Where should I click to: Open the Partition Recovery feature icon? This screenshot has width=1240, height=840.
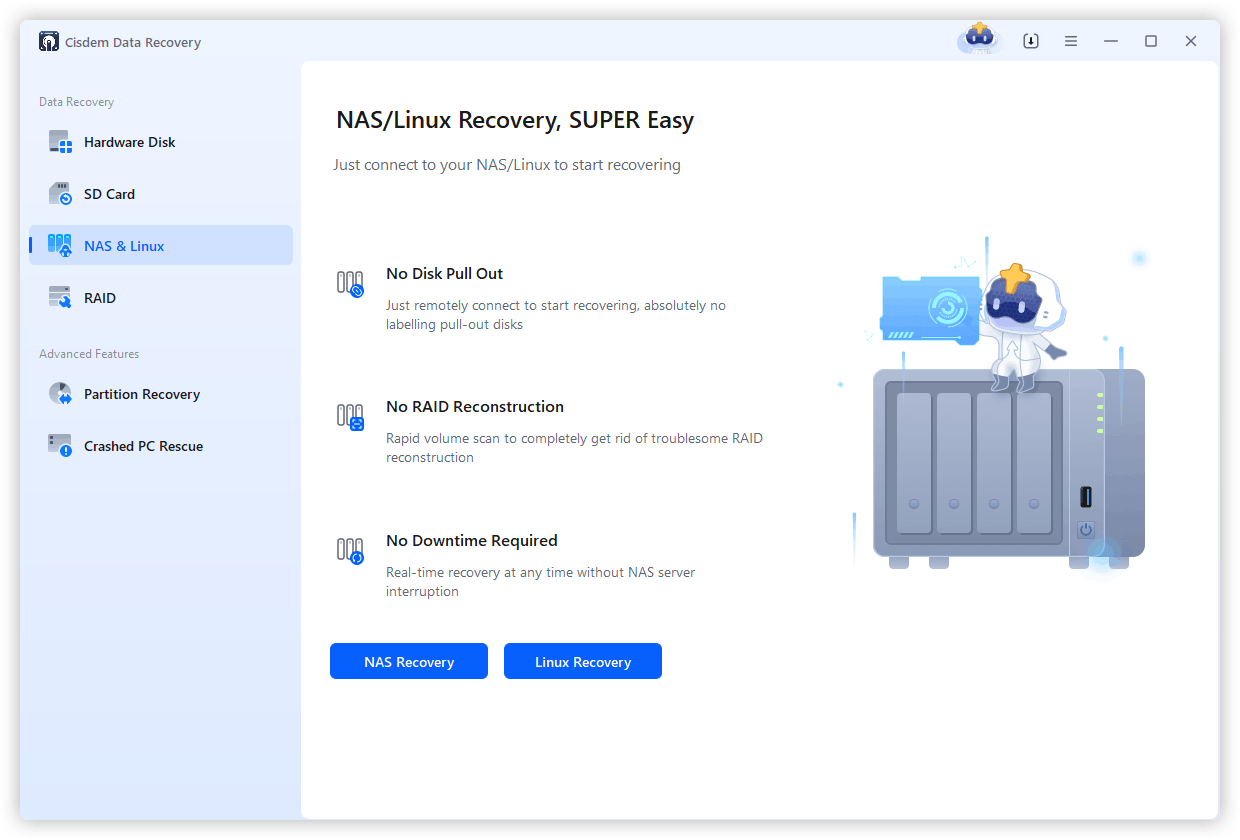point(59,394)
